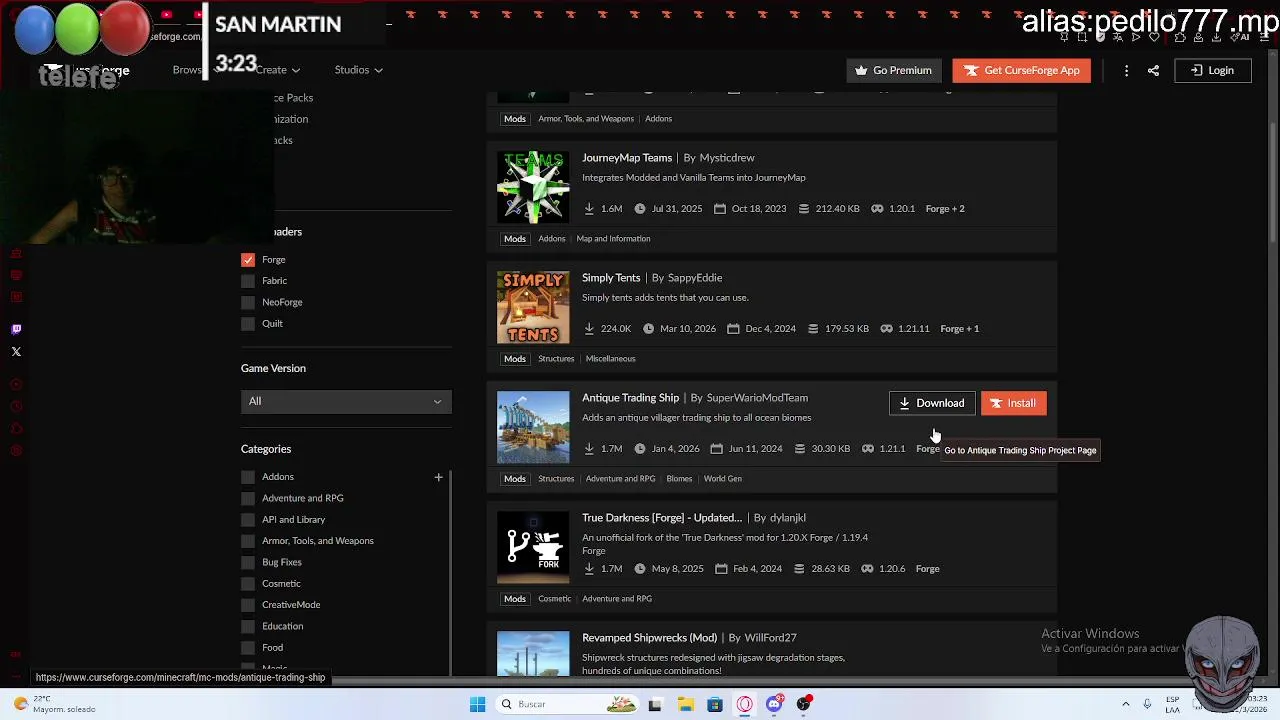Open author dylanjkl's profile
This screenshot has height=720, width=1280.
click(788, 517)
